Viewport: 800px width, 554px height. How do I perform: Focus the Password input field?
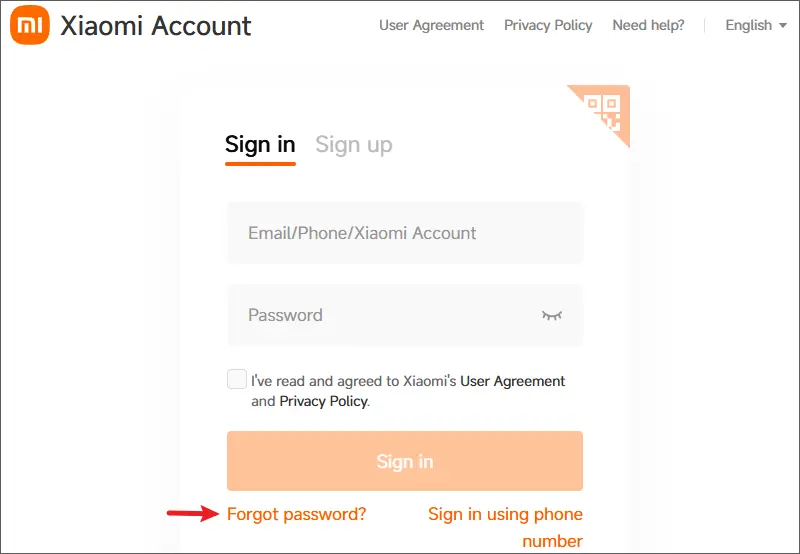point(385,315)
